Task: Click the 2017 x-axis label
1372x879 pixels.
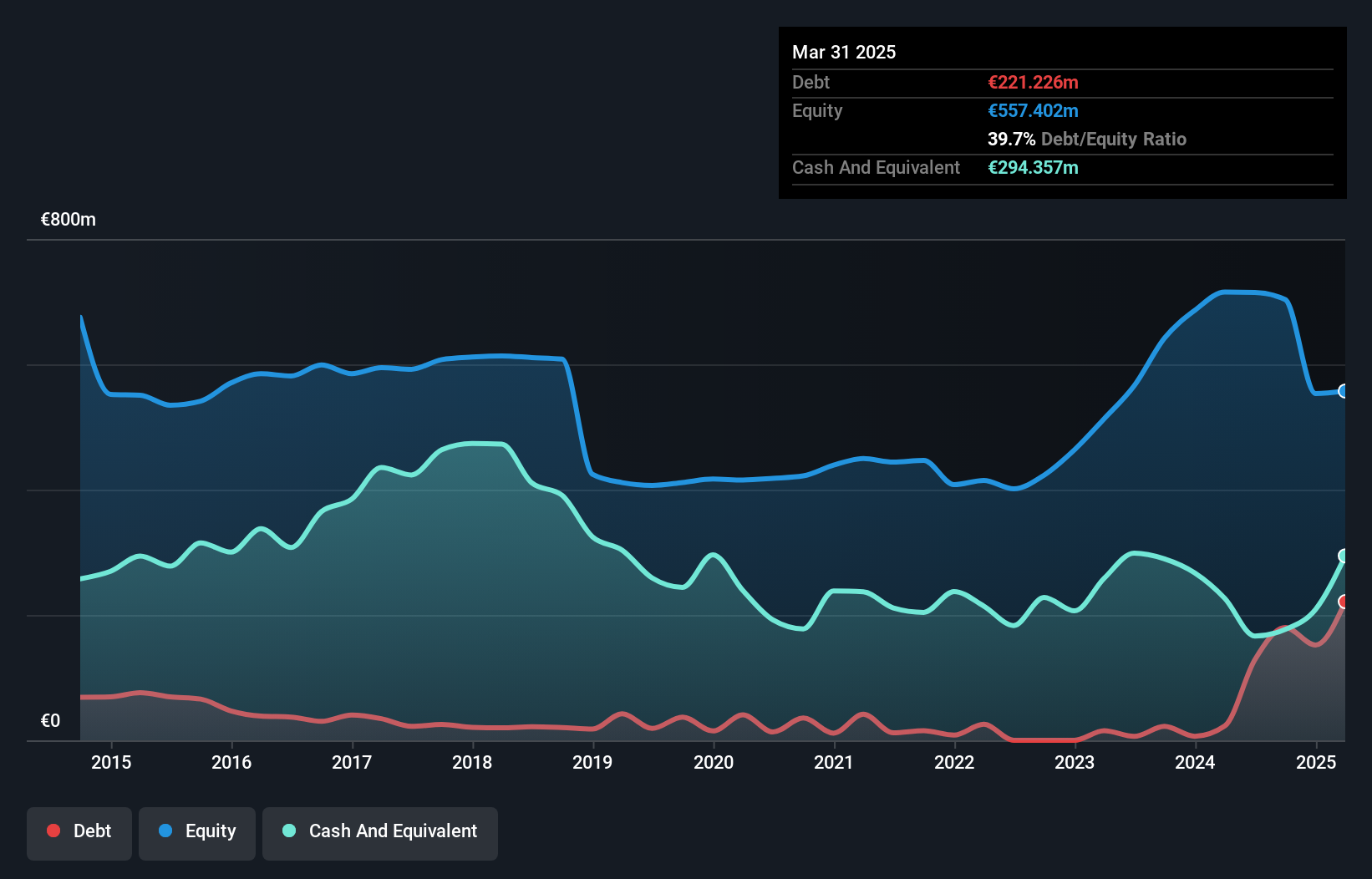Action: point(352,762)
